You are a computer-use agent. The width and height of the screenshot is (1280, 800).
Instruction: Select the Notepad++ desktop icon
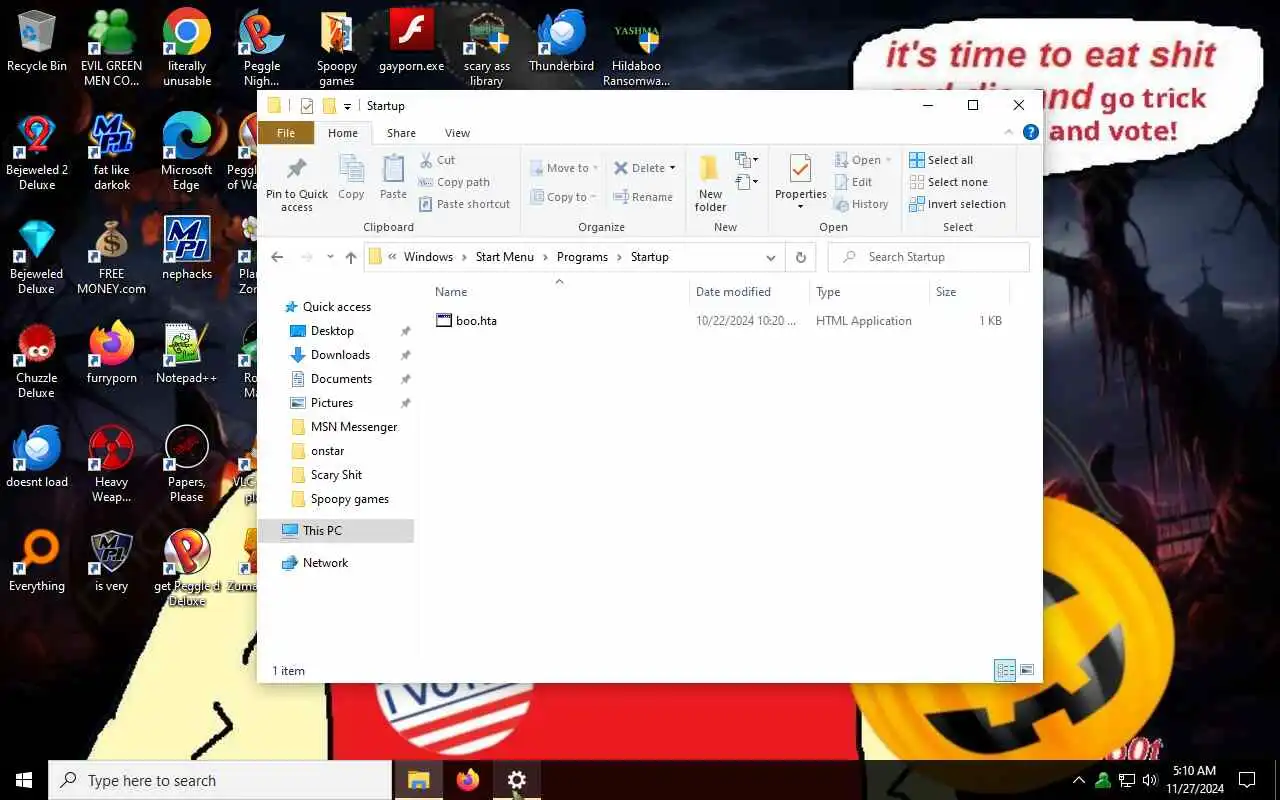coord(186,354)
